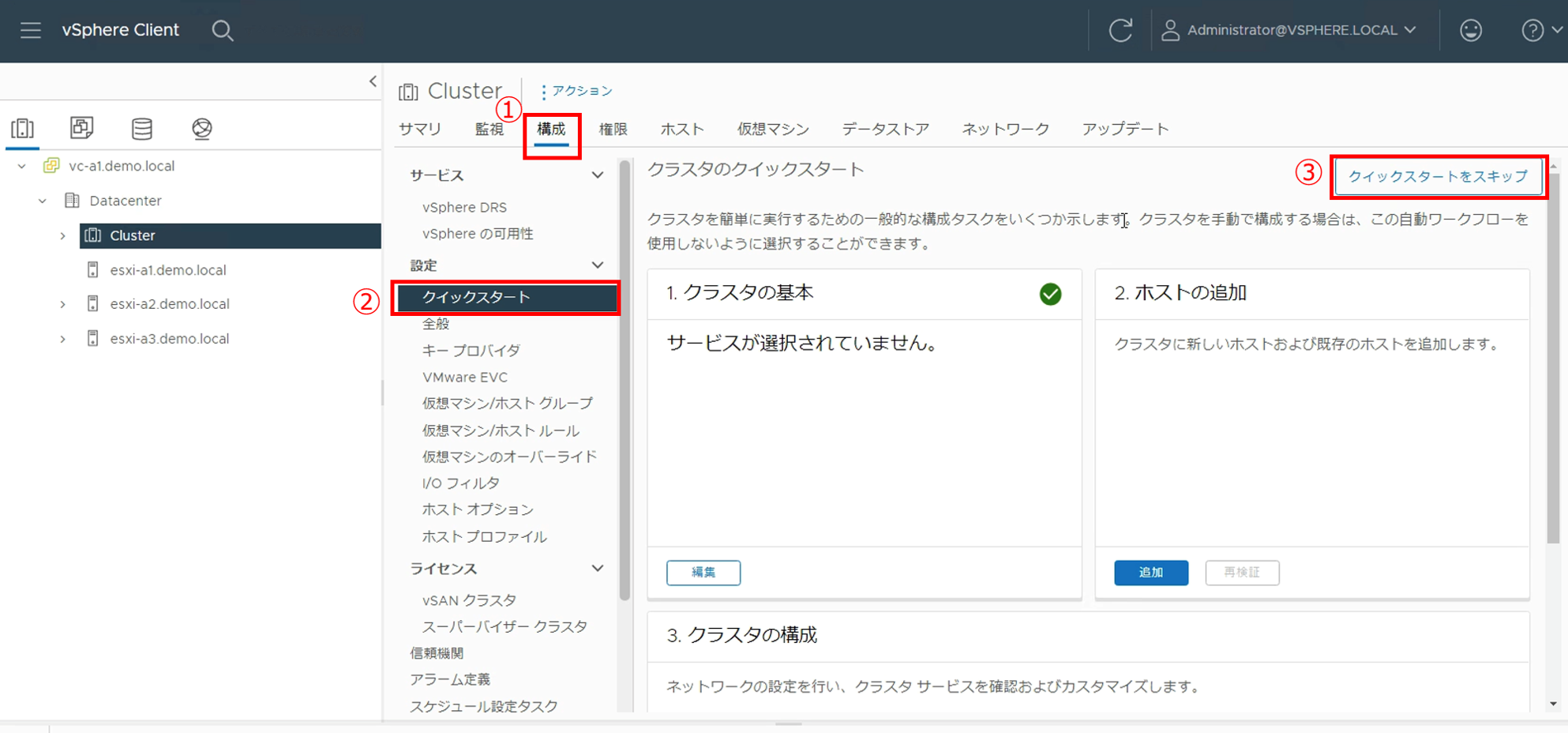Screen dimensions: 1568x733
Task: Select 仮想マシン/ホスト グループ
Action: coord(508,403)
